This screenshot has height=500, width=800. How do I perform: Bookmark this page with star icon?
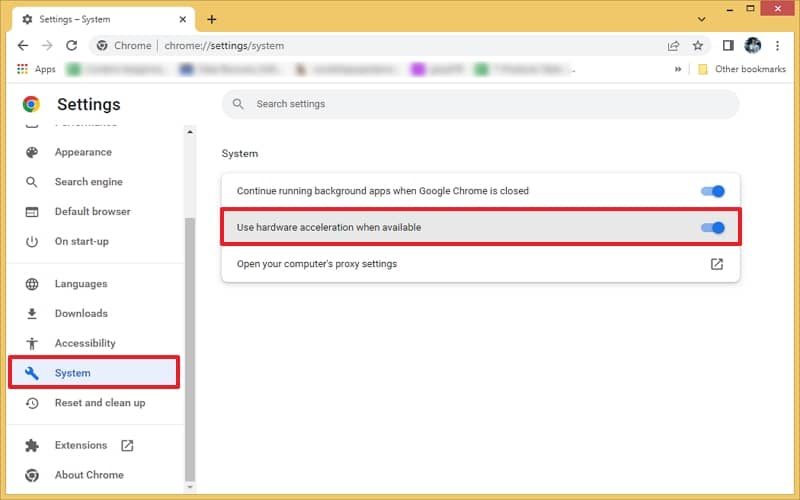698,45
